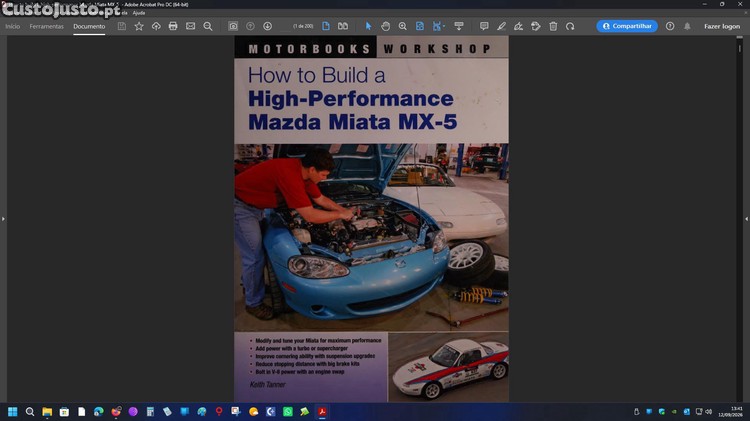
Task: Select the highlighter pen tool
Action: (501, 26)
